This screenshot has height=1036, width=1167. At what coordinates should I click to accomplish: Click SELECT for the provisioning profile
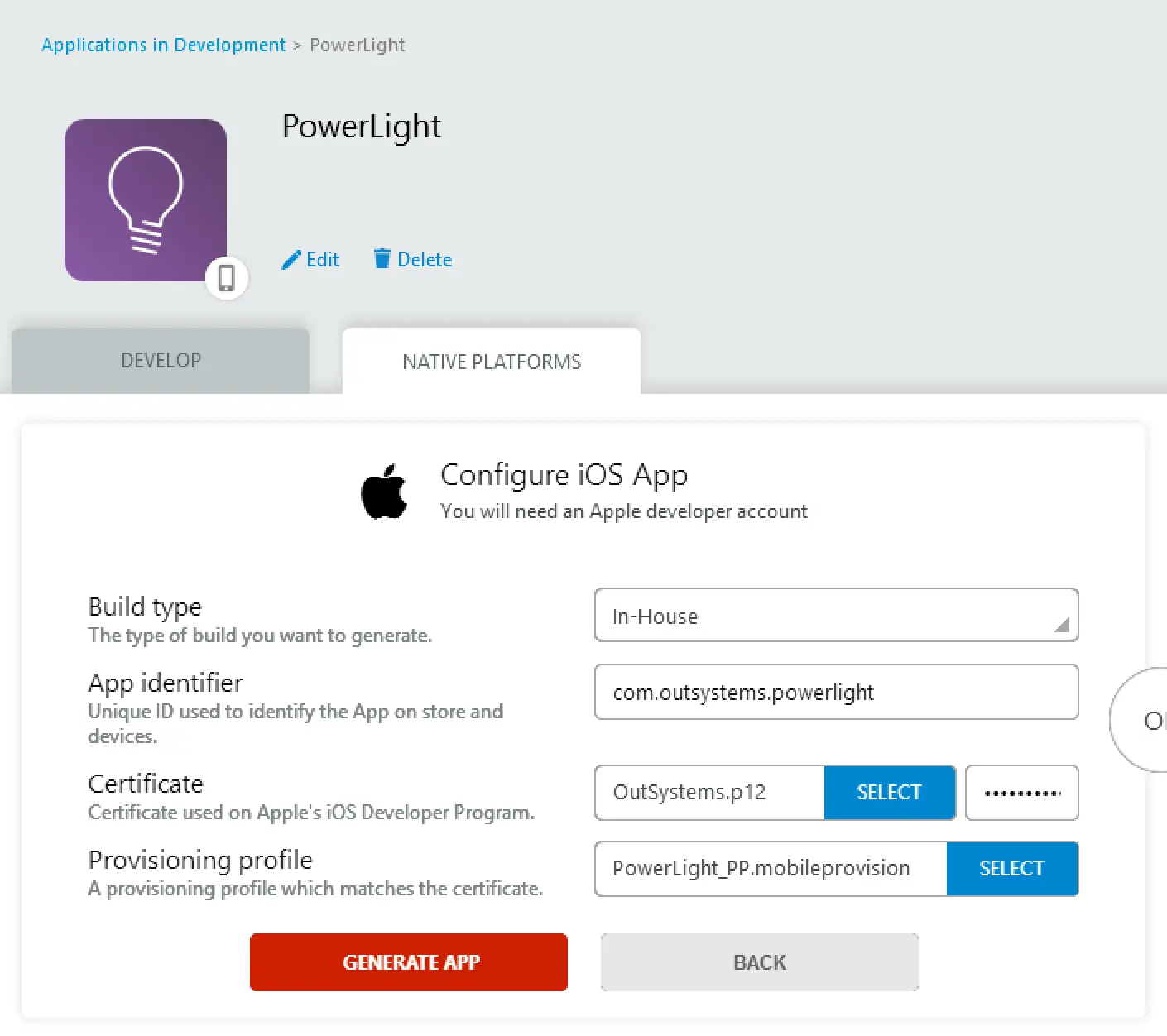[1012, 869]
